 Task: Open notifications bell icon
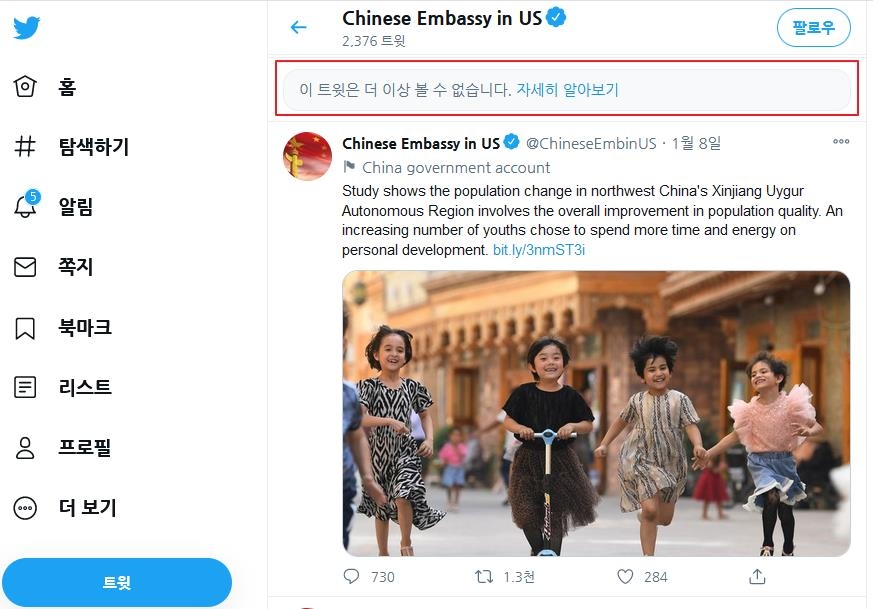click(26, 207)
